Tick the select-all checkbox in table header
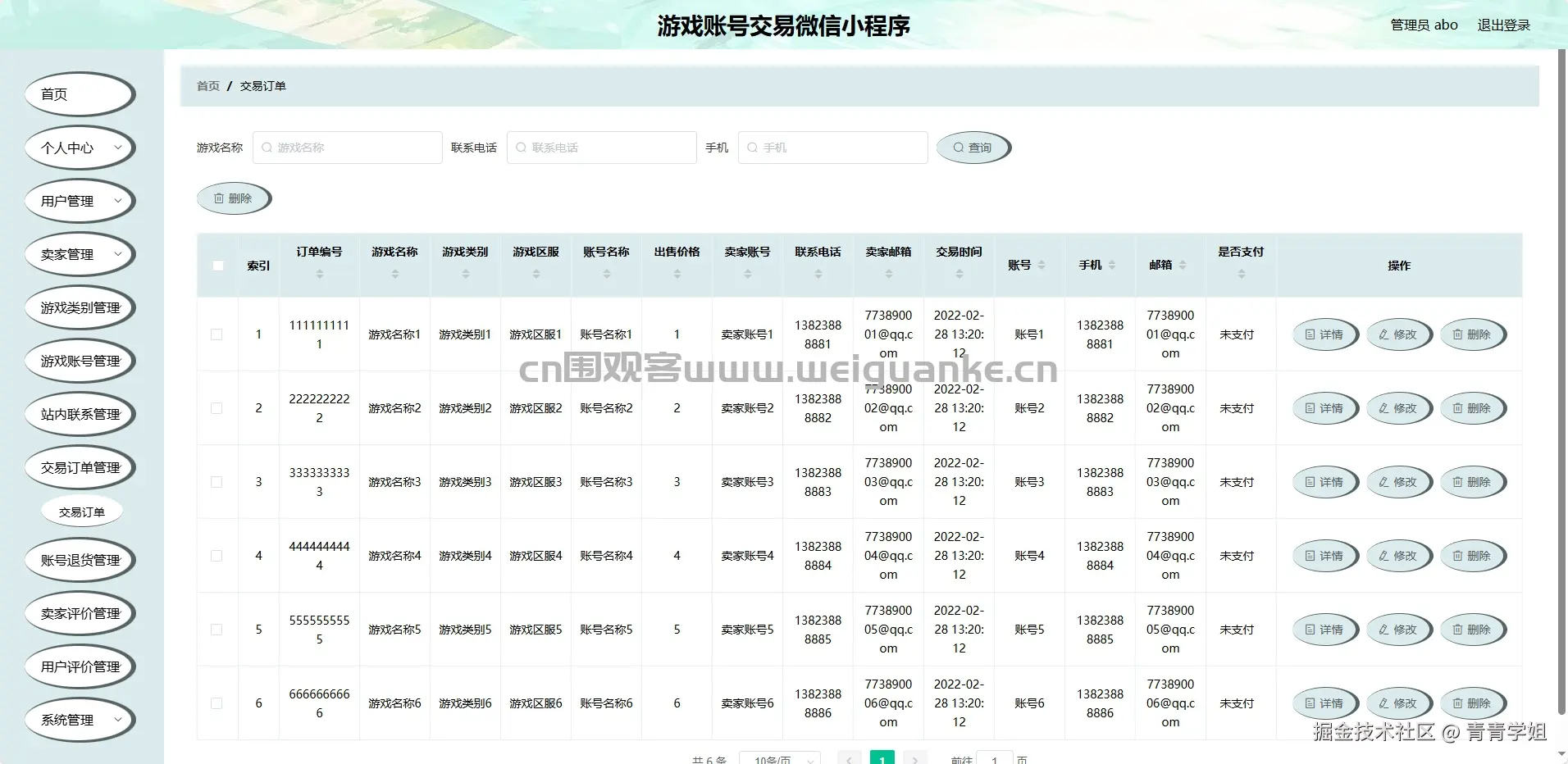Viewport: 1568px width, 764px height. click(217, 266)
